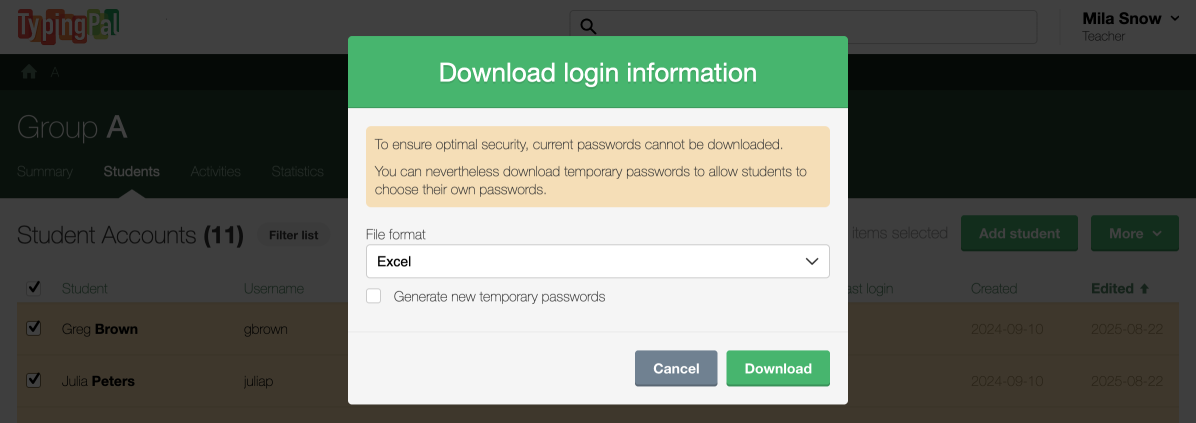Deselect Julia Peters' row checkbox
Image resolution: width=1196 pixels, height=423 pixels.
click(34, 380)
